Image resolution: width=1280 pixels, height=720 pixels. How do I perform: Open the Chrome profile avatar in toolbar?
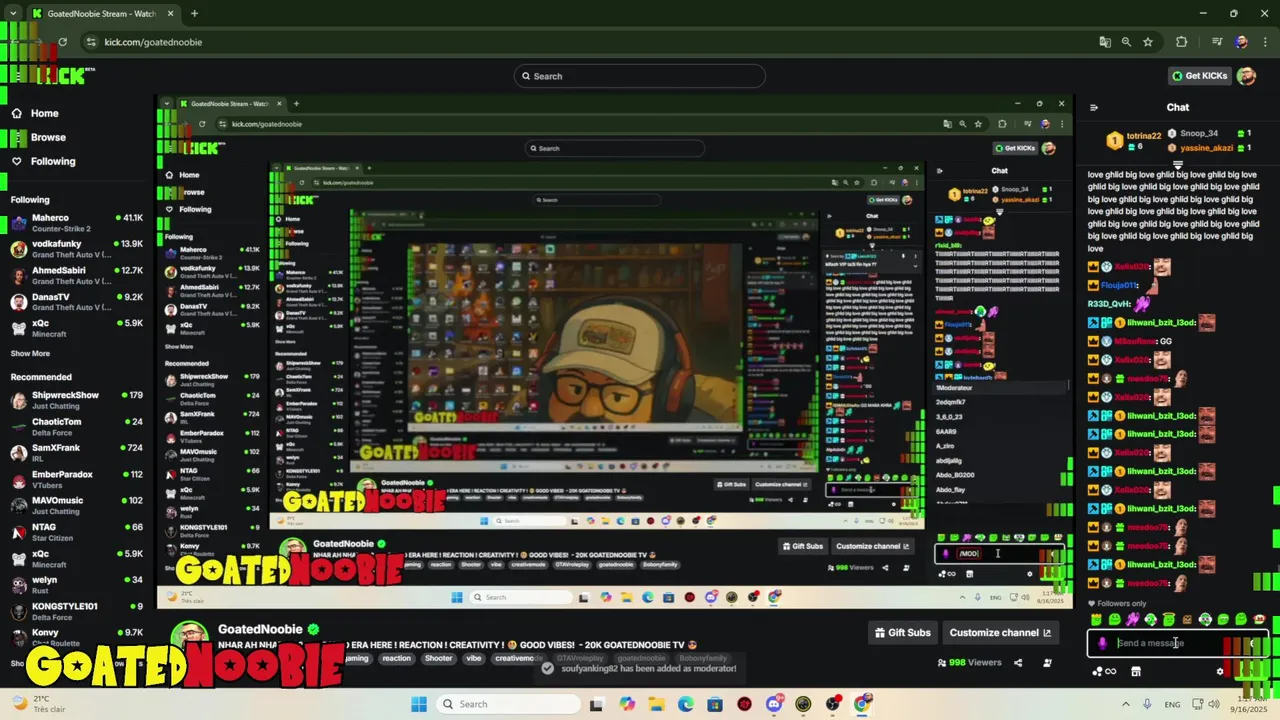(1241, 42)
